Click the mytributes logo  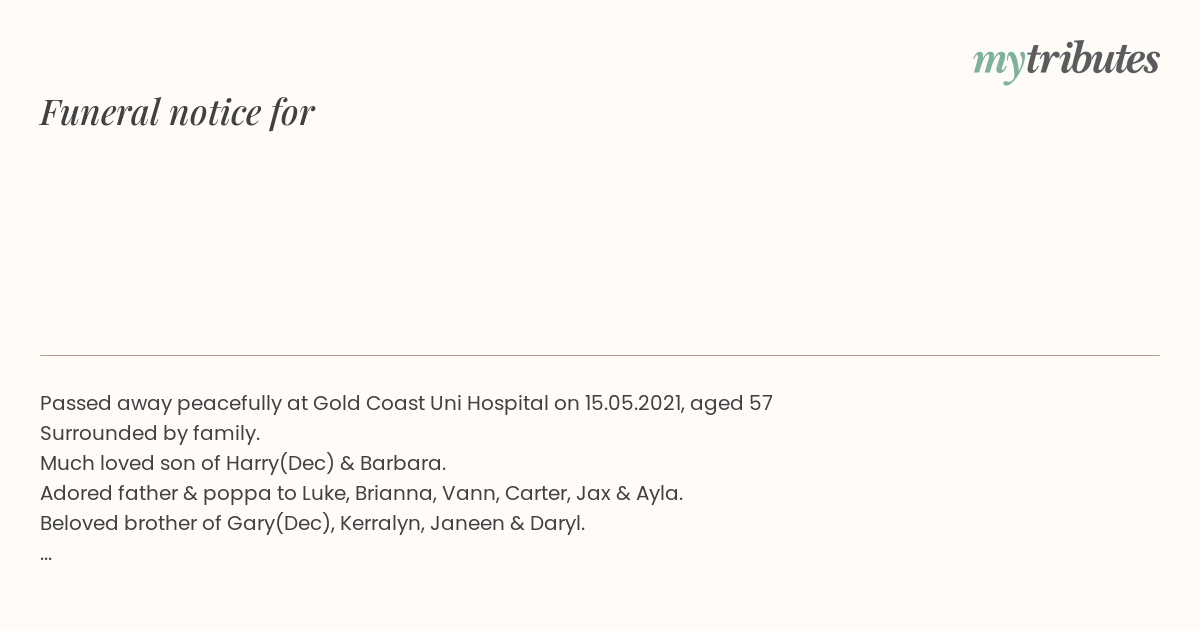(x=1066, y=60)
